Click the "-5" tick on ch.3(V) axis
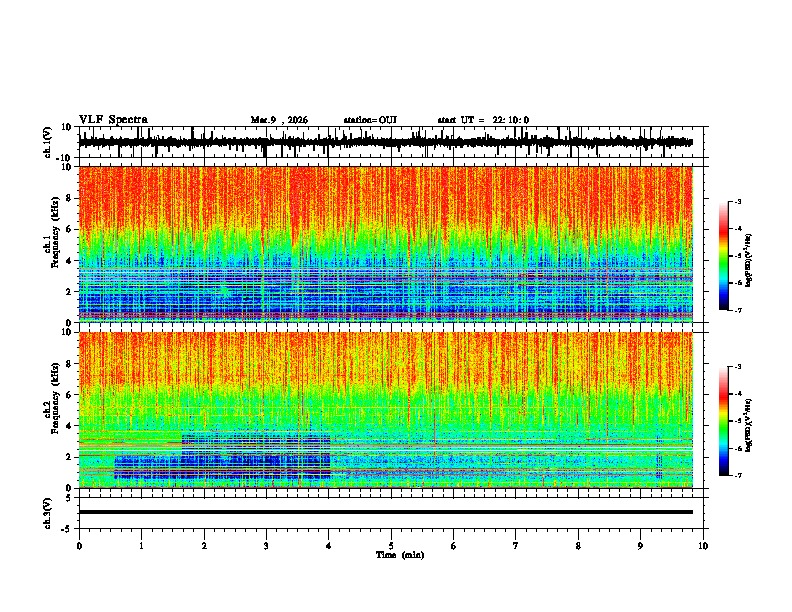The width and height of the screenshot is (792, 612). pos(67,529)
